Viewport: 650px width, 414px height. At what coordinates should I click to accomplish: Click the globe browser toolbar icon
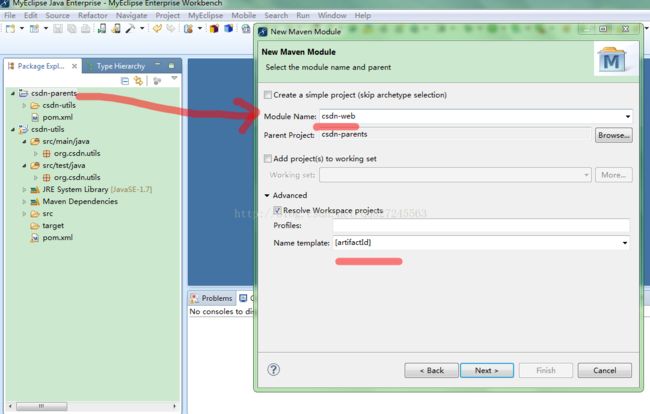pyautogui.click(x=246, y=29)
